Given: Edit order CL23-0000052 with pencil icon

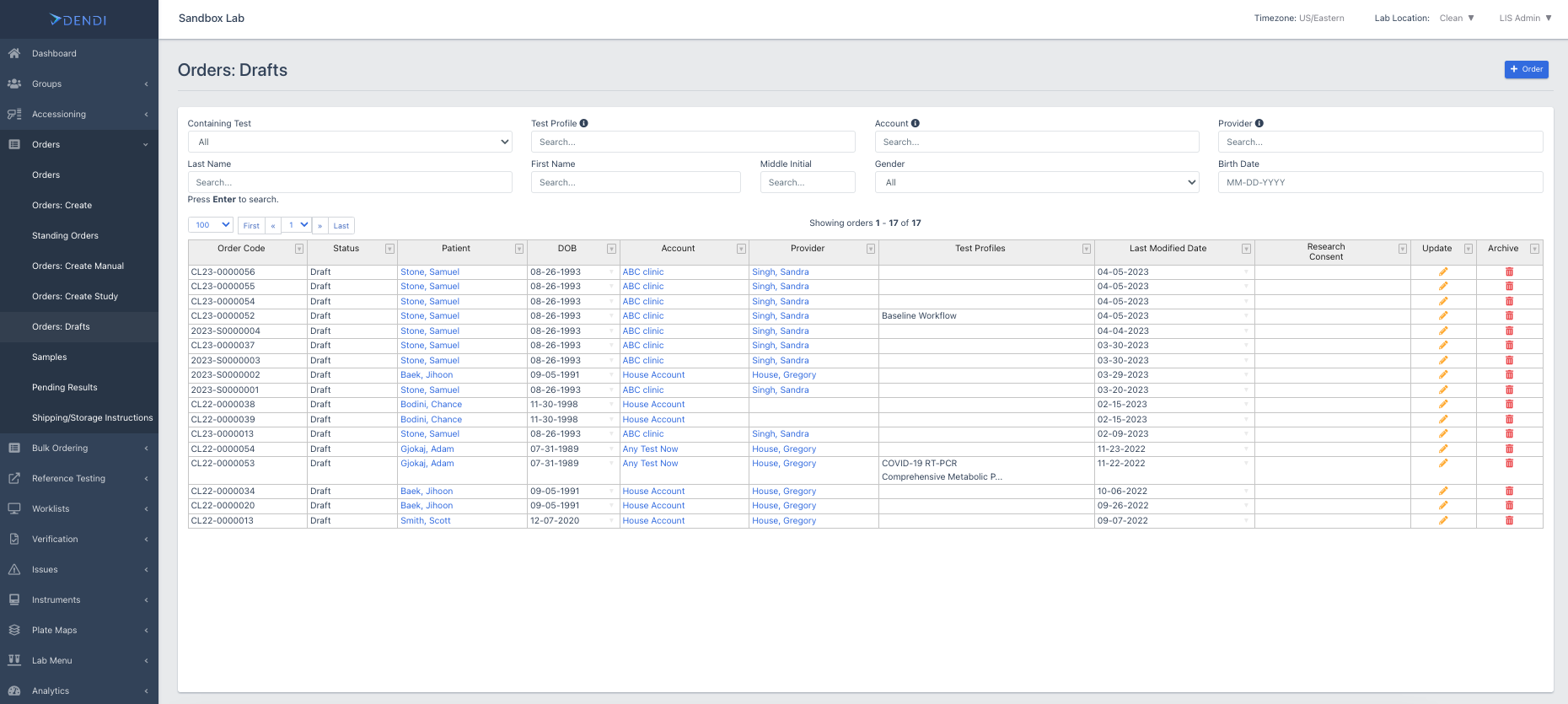Looking at the screenshot, I should (x=1443, y=315).
